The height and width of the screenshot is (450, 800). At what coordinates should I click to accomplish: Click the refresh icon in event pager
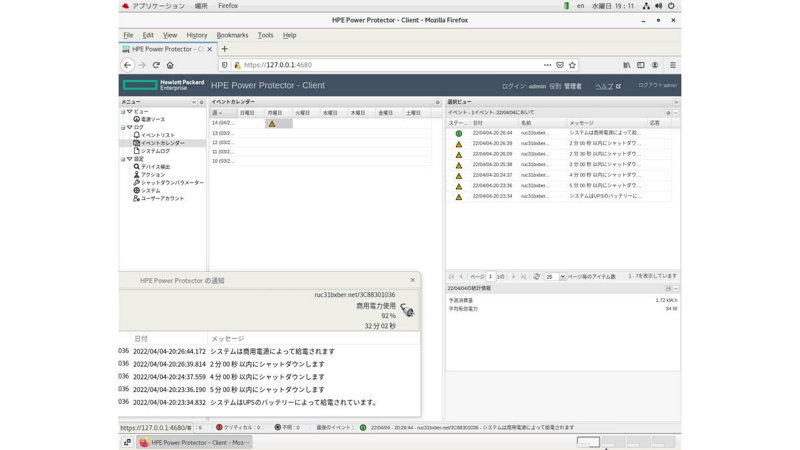[x=537, y=276]
